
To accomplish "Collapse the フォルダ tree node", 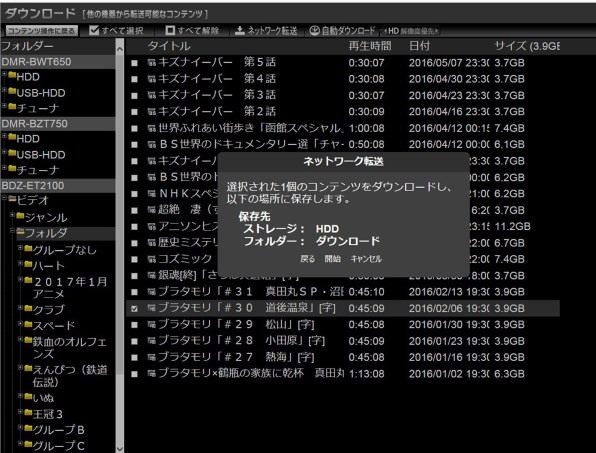I will [x=12, y=230].
